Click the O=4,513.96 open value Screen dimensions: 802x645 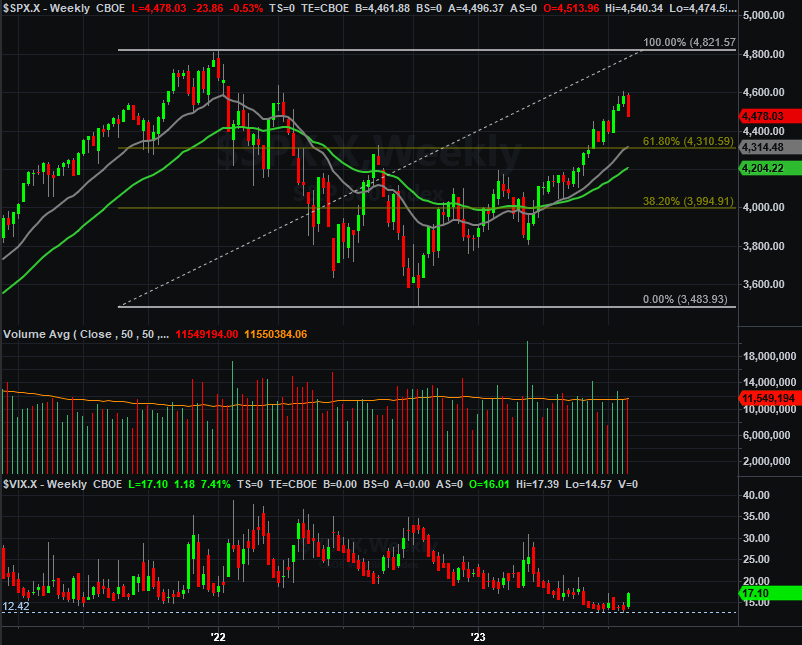point(571,8)
